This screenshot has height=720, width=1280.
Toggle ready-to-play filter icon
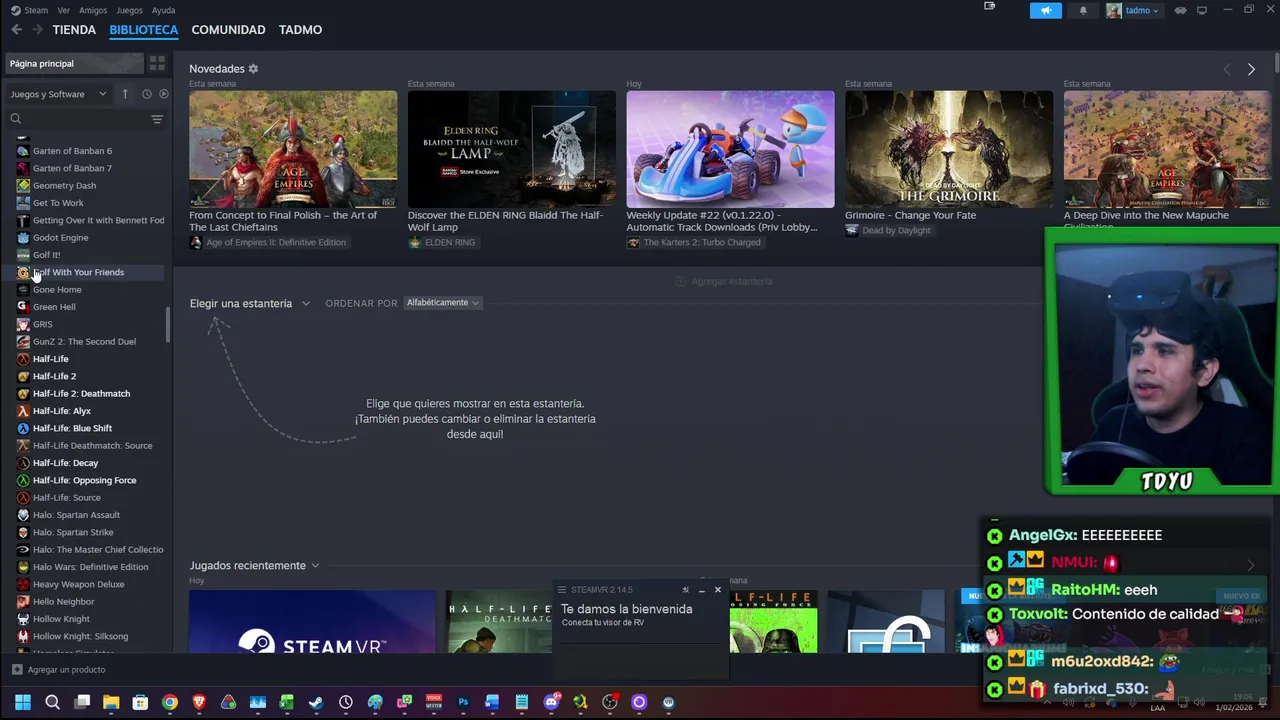coord(164,94)
